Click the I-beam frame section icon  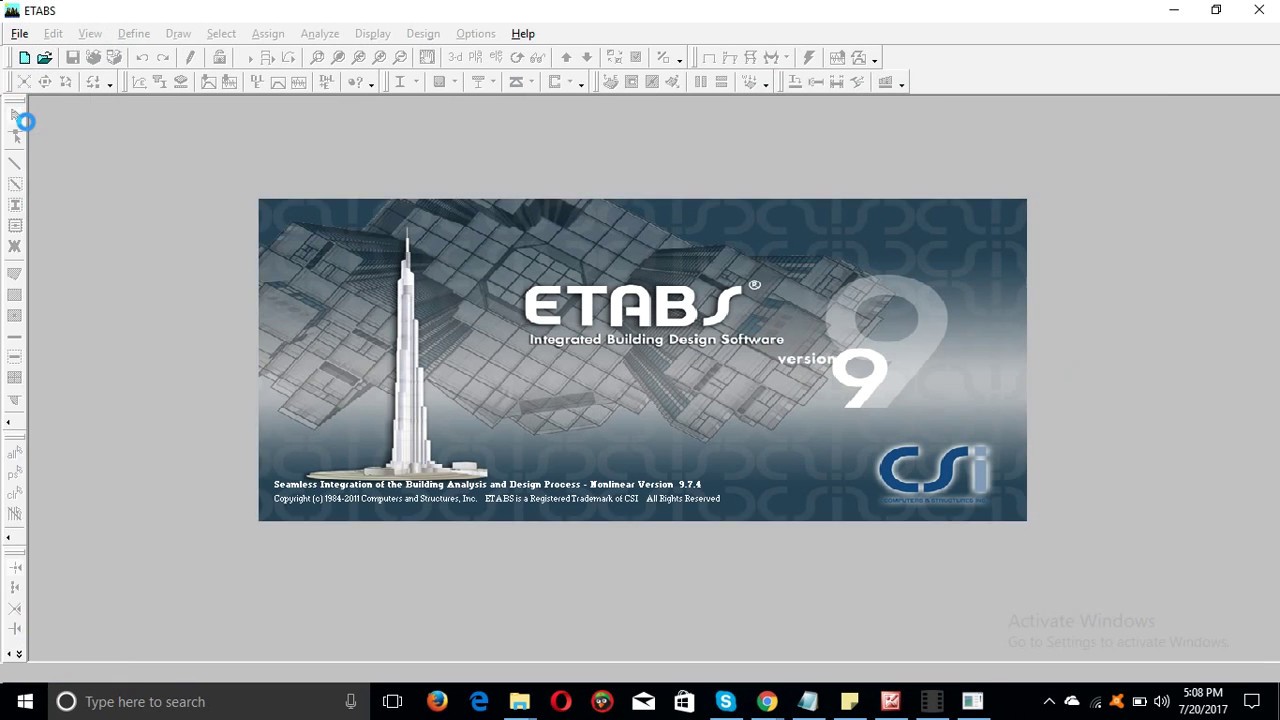(x=400, y=82)
